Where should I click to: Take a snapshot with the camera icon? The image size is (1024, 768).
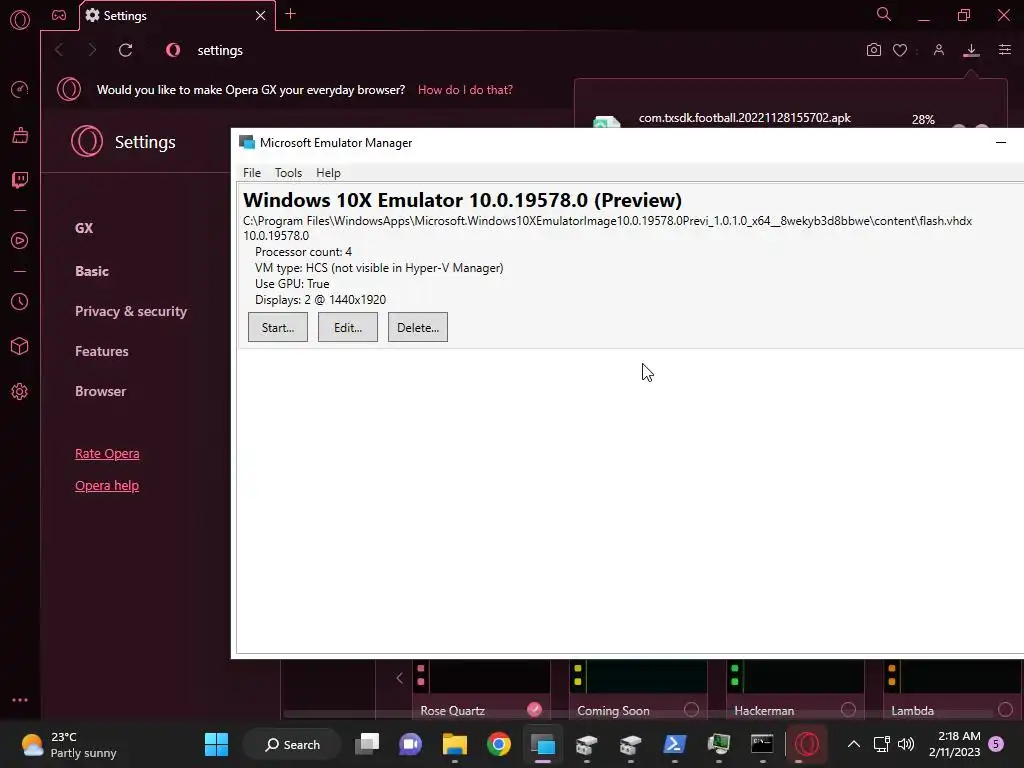click(873, 50)
